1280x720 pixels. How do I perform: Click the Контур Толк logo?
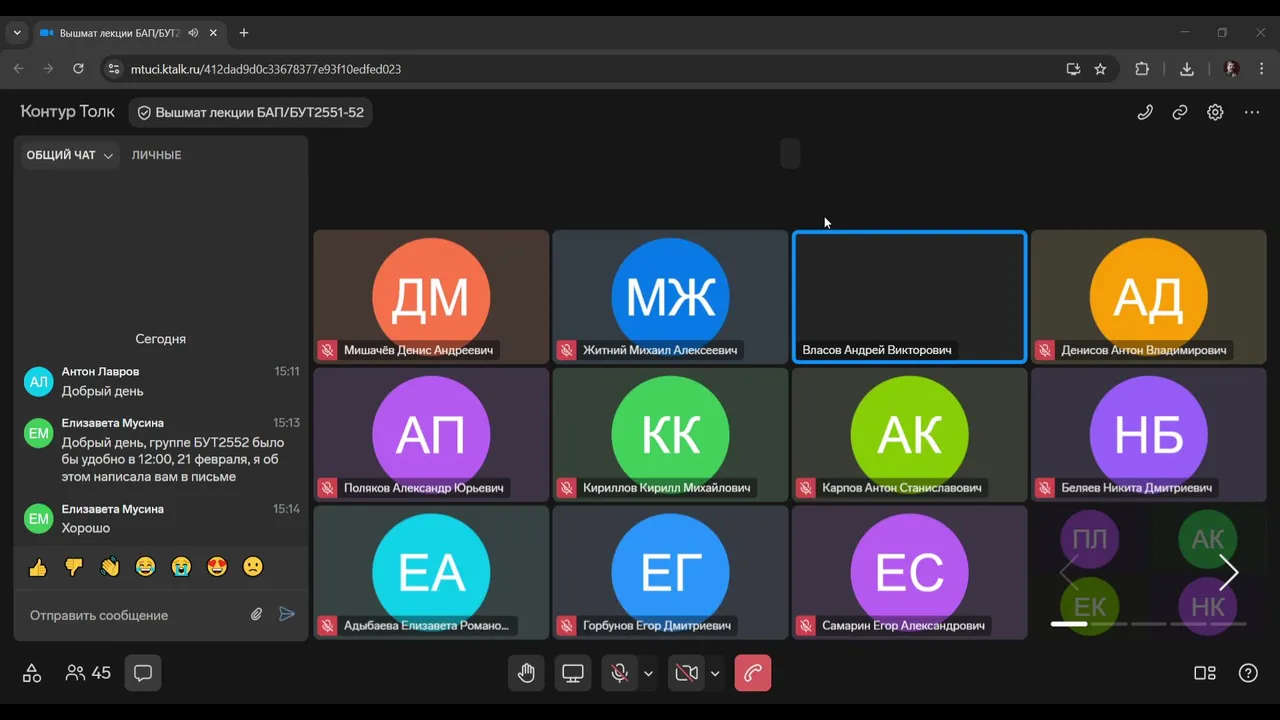click(x=67, y=112)
